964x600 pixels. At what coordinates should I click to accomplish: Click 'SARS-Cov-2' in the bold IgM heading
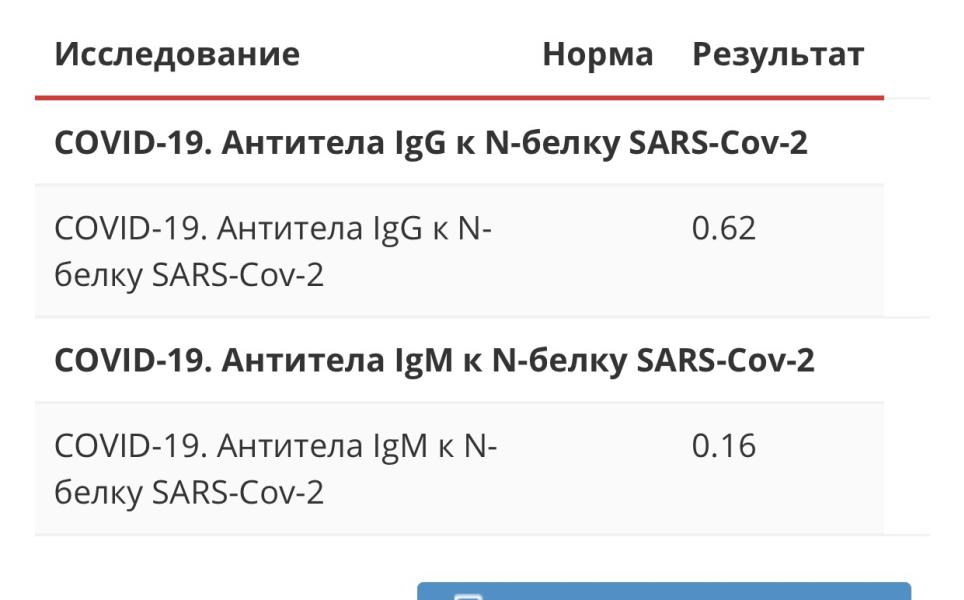tap(725, 360)
